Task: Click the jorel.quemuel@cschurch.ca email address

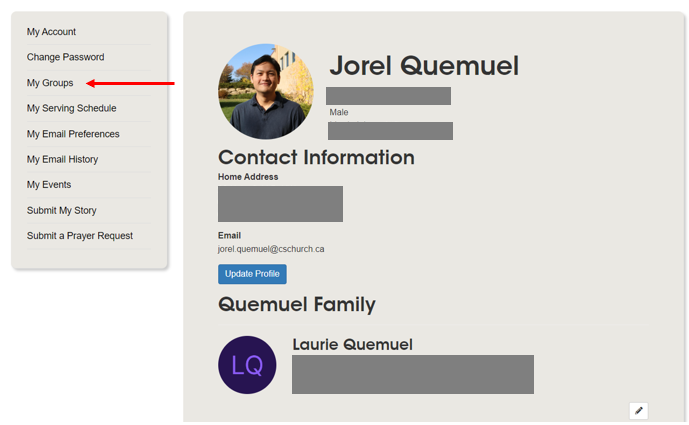Action: click(x=271, y=249)
